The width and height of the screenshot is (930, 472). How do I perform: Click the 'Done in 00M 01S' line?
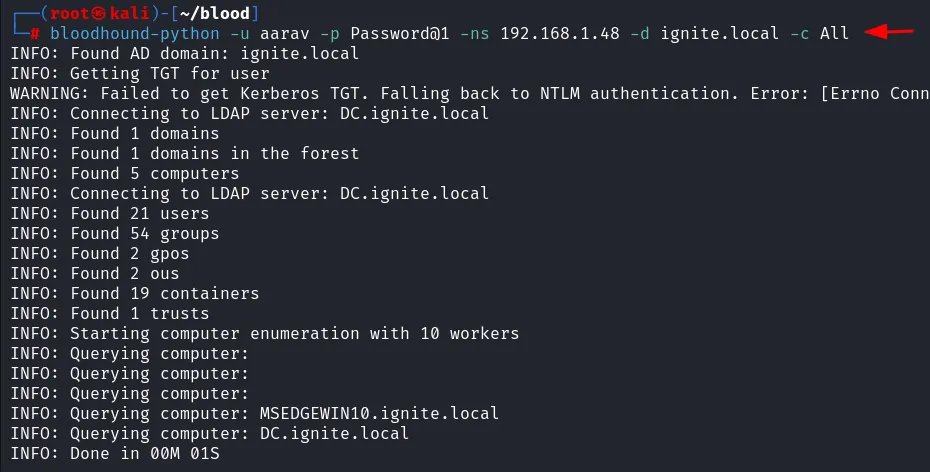(114, 453)
